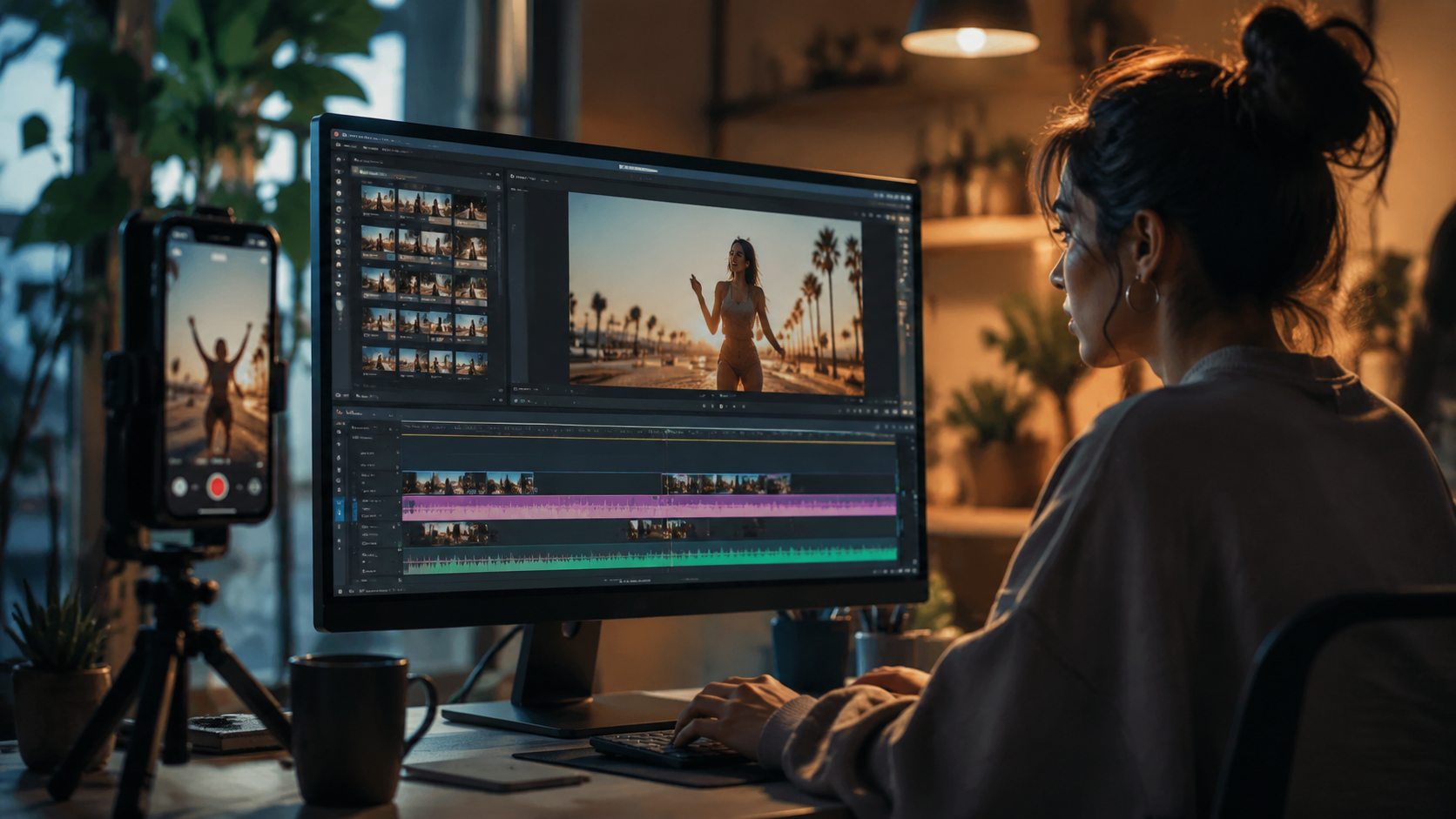Click the yellow bar above the timeline tracks
Viewport: 1456px width, 819px height.
(x=650, y=440)
